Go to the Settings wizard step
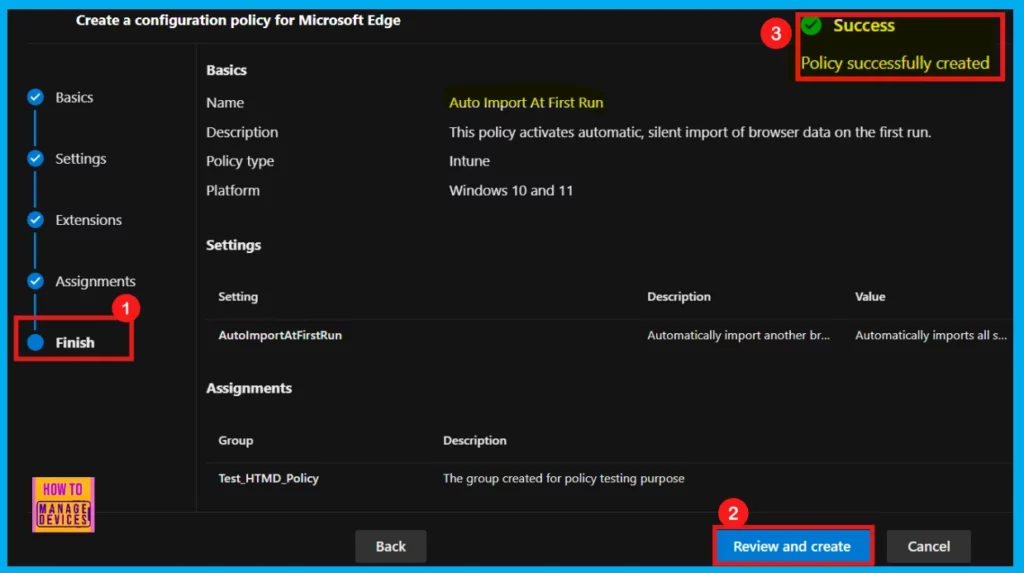This screenshot has width=1024, height=573. (x=80, y=159)
